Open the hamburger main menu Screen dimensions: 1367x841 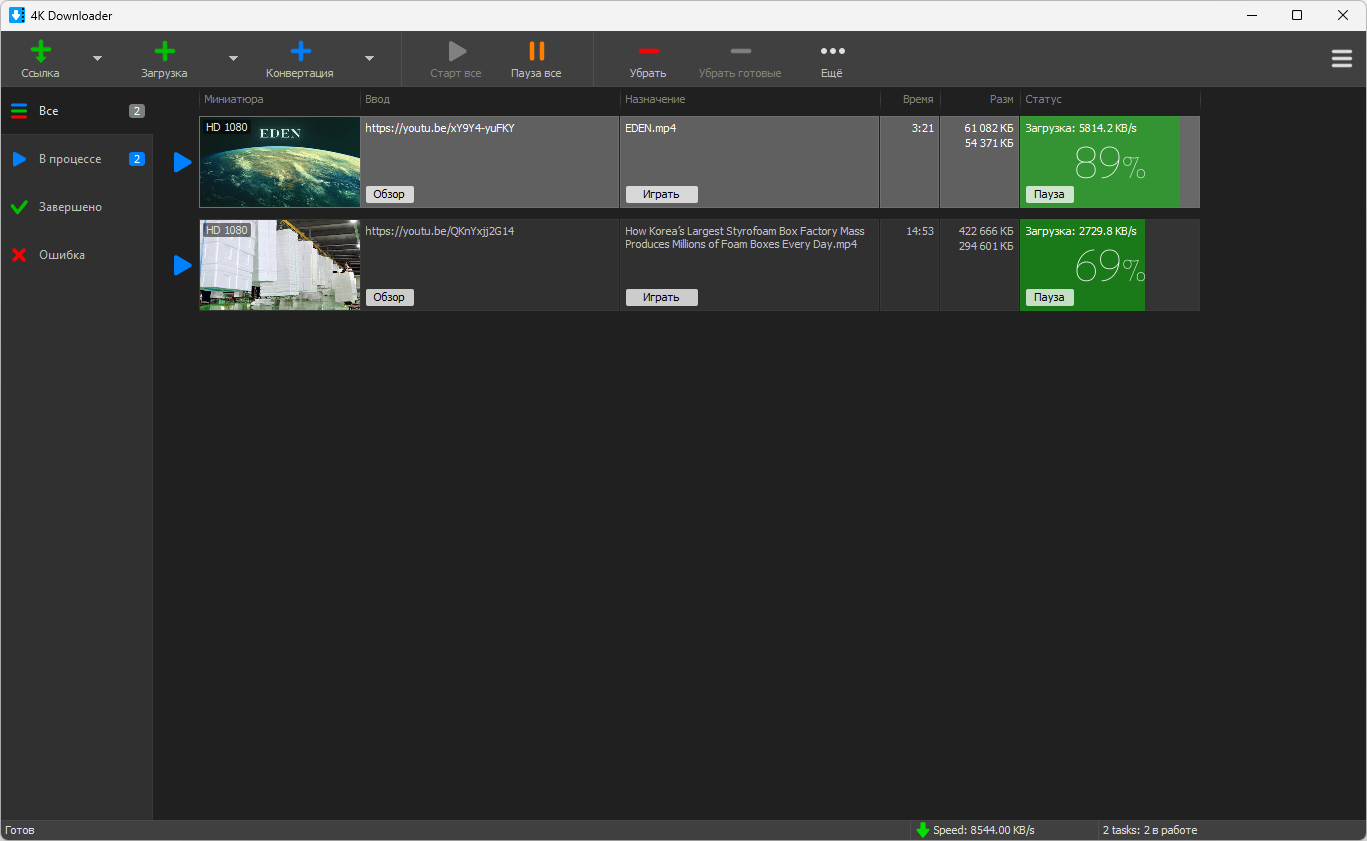(x=1342, y=59)
